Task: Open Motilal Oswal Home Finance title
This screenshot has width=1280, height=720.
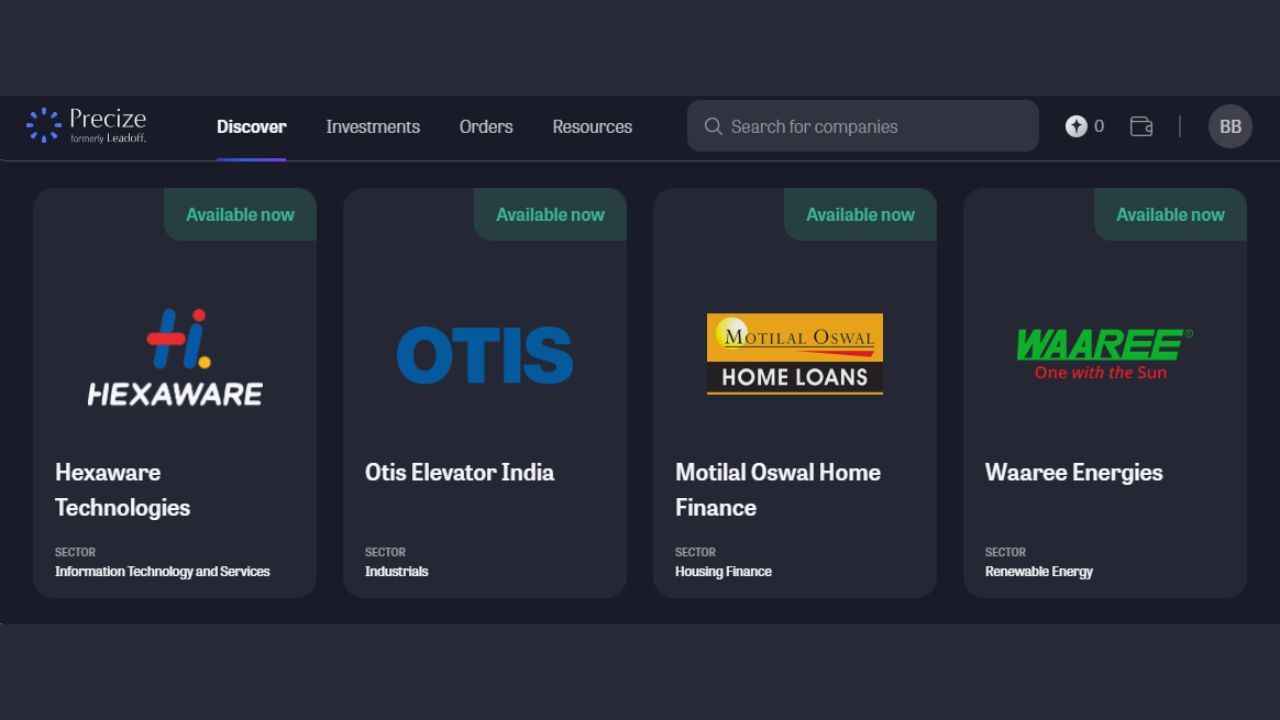Action: (778, 490)
